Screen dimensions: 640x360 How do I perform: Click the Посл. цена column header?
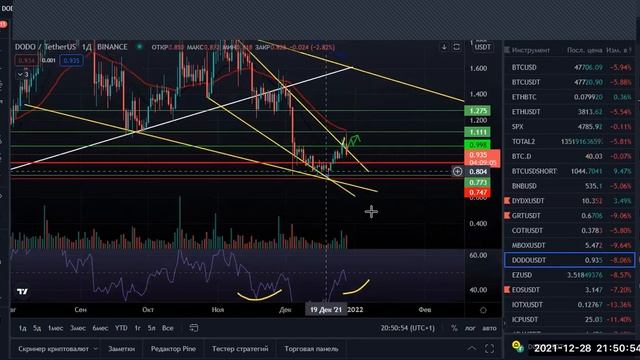(584, 50)
